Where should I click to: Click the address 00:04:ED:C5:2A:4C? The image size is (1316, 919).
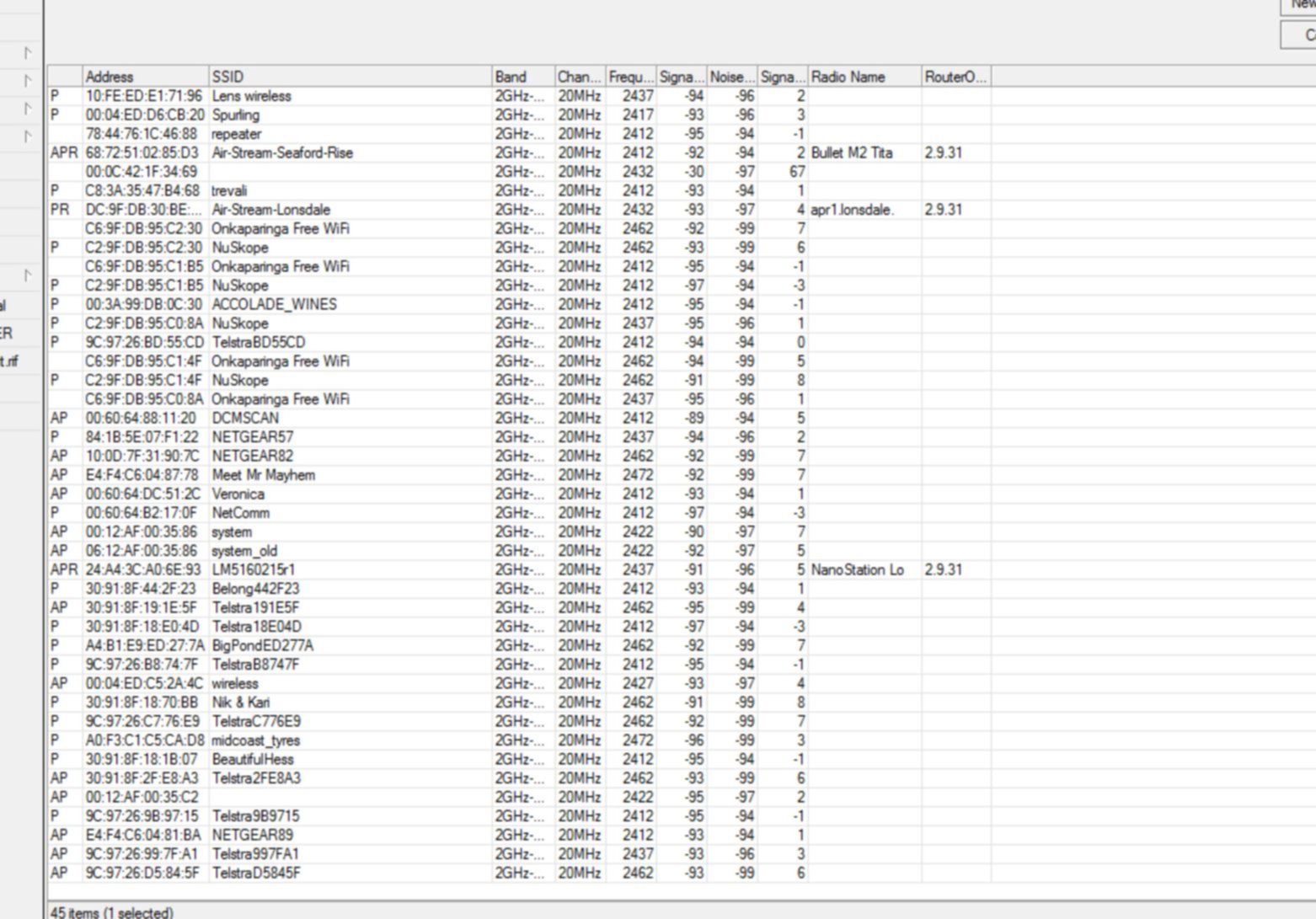[x=143, y=683]
